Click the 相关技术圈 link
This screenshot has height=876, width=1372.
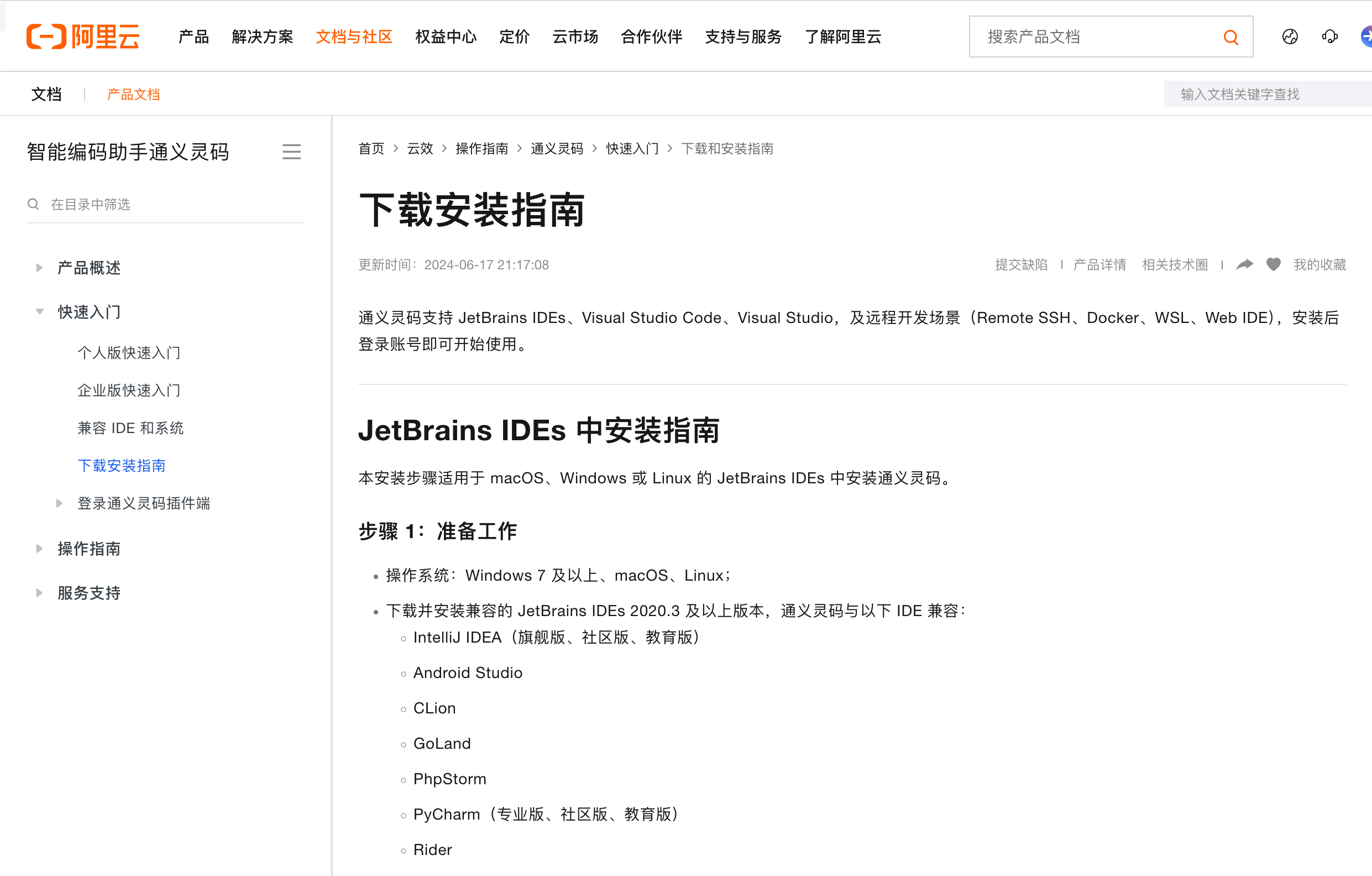tap(1175, 264)
